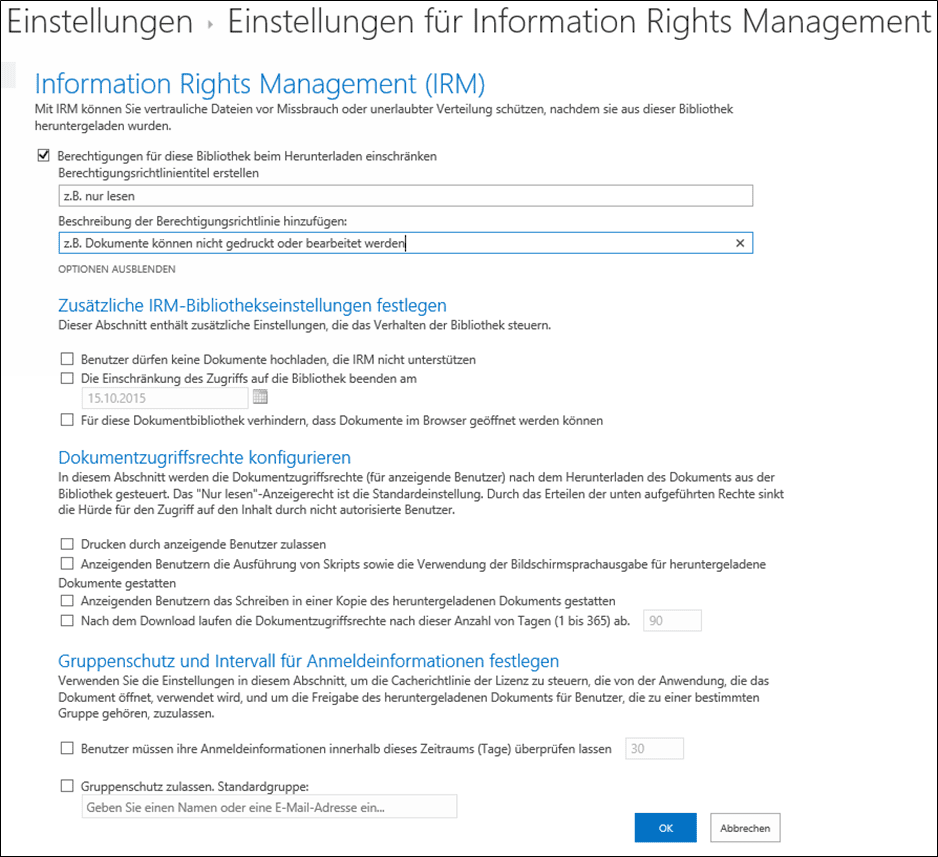Allow "Drucken durch anzeigende Benutzer zulassen"
938x857 pixels.
point(67,546)
